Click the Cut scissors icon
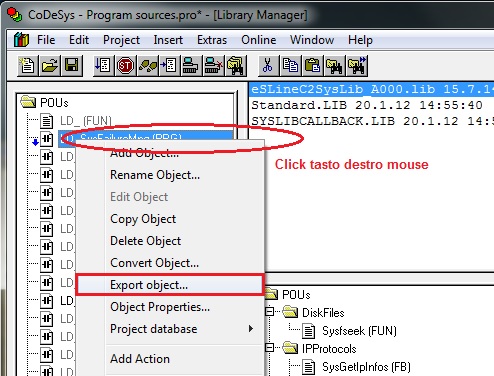Viewport: 494px width, 376px height. coord(268,65)
